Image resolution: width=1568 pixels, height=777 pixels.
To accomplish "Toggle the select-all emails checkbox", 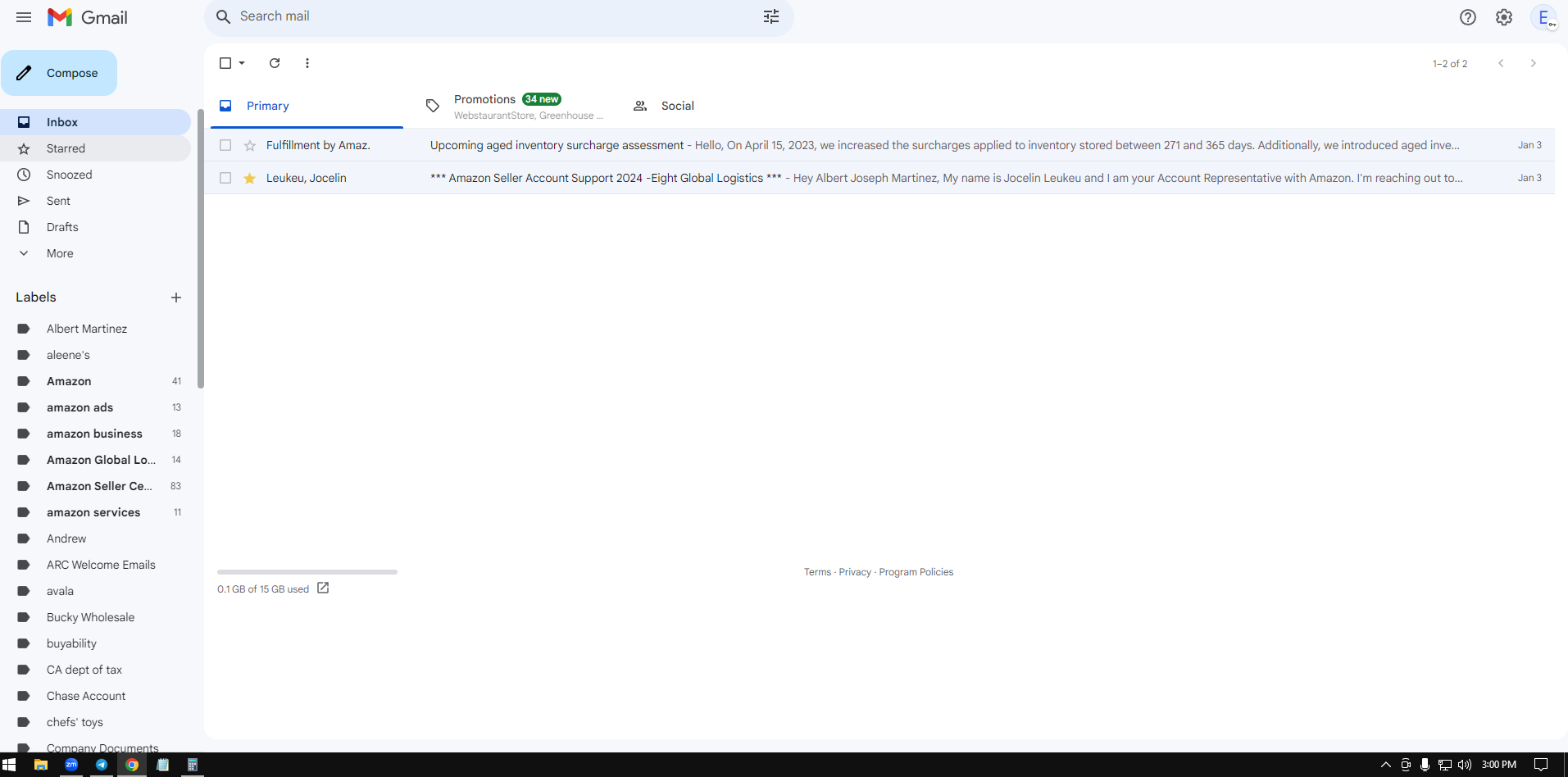I will click(x=225, y=63).
